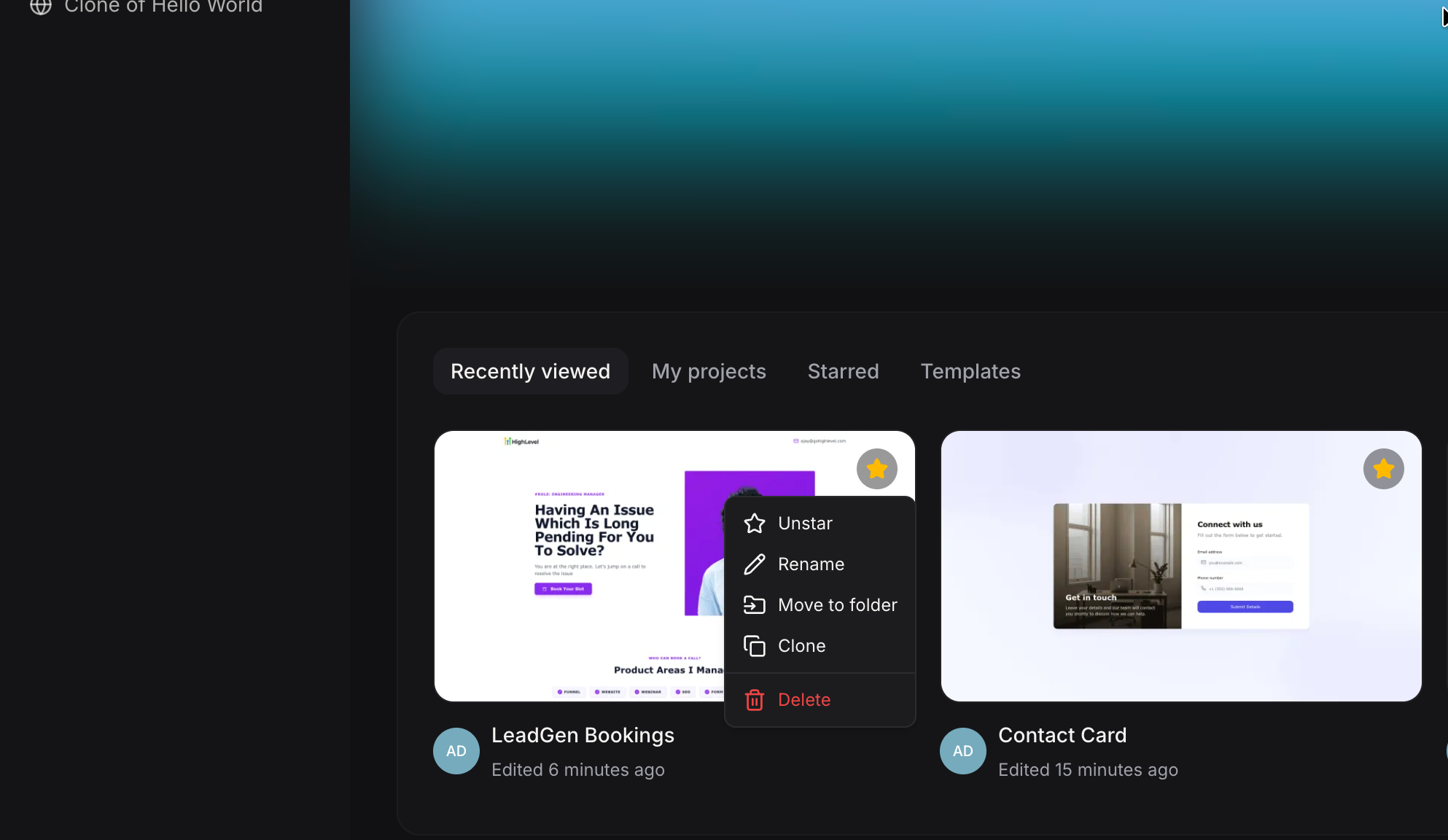Click the Contact Card project name
Image resolution: width=1448 pixels, height=840 pixels.
pyautogui.click(x=1062, y=735)
